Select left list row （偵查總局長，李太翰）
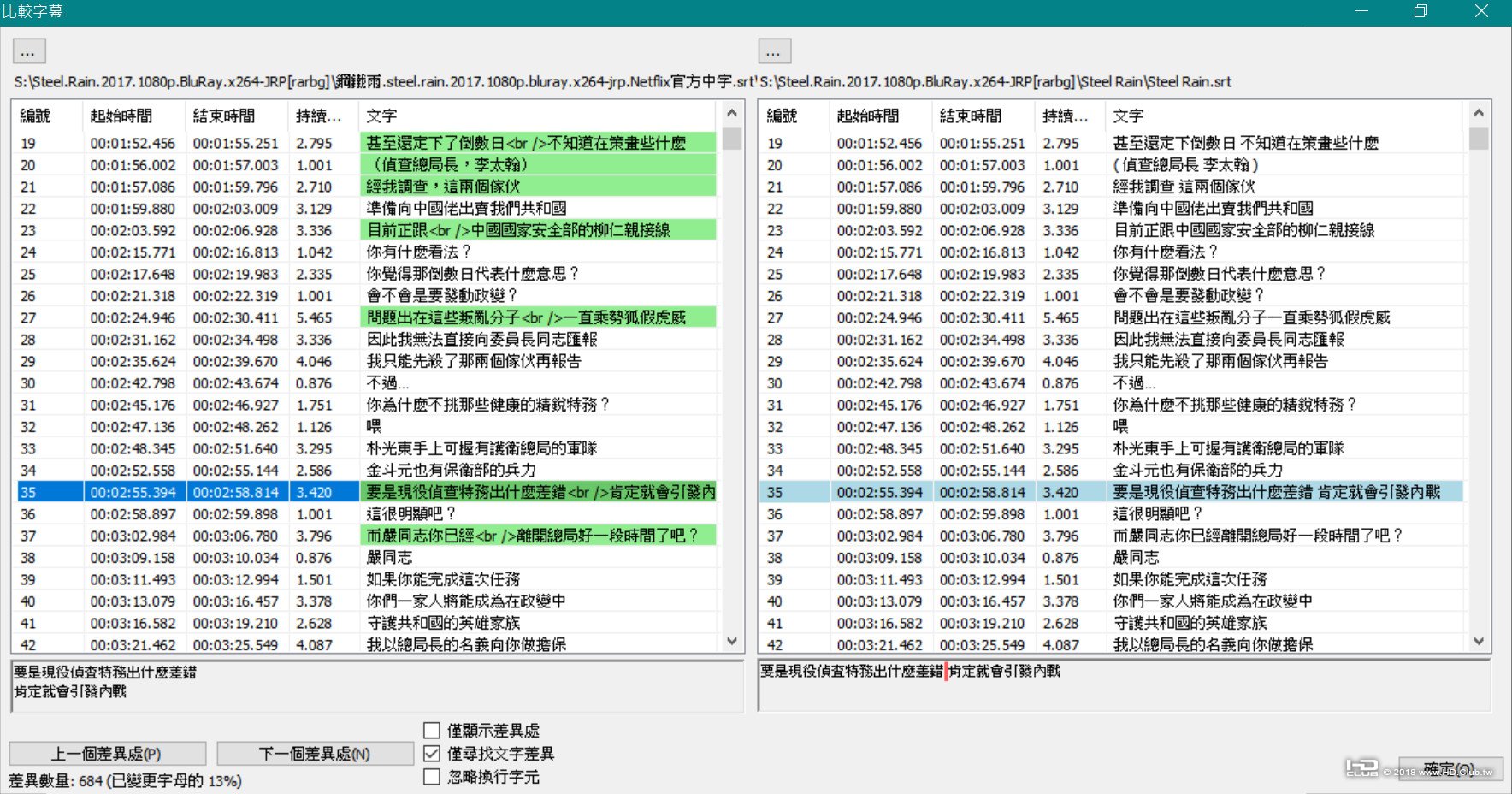 [x=365, y=165]
